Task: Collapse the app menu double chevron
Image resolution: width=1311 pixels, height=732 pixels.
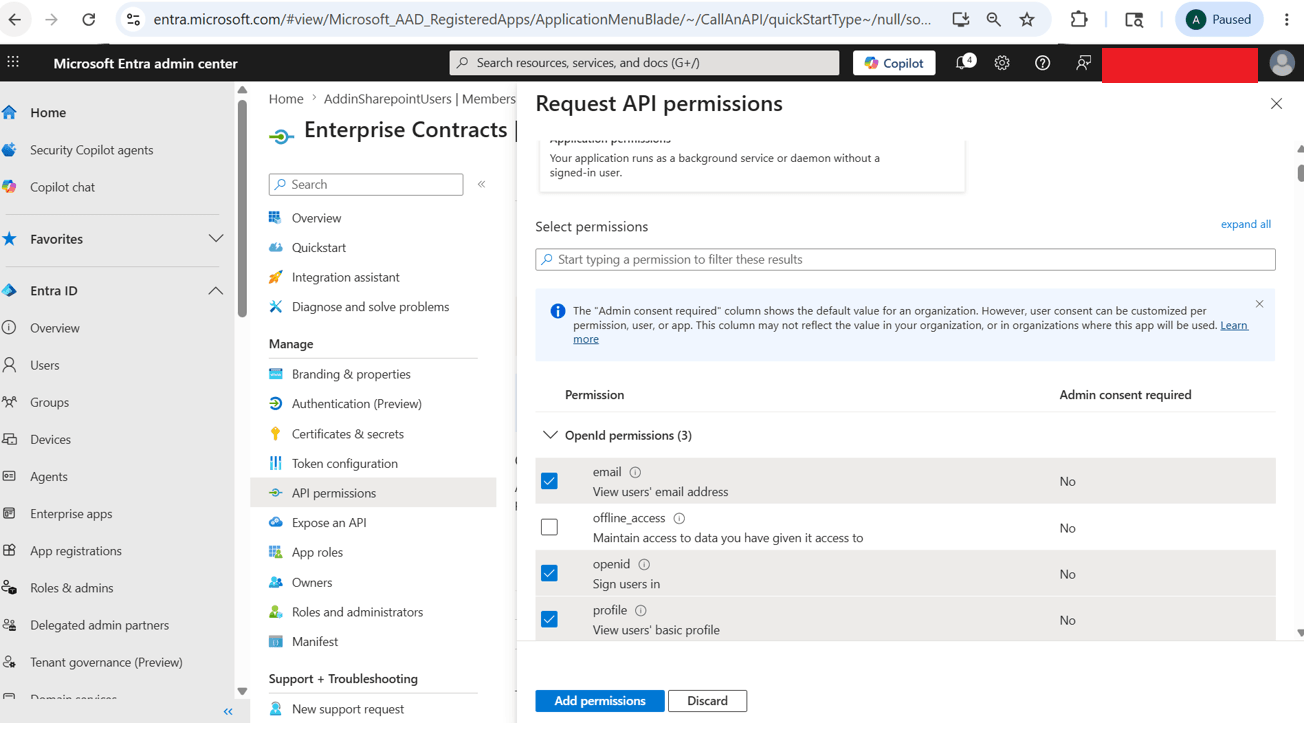Action: (x=483, y=185)
